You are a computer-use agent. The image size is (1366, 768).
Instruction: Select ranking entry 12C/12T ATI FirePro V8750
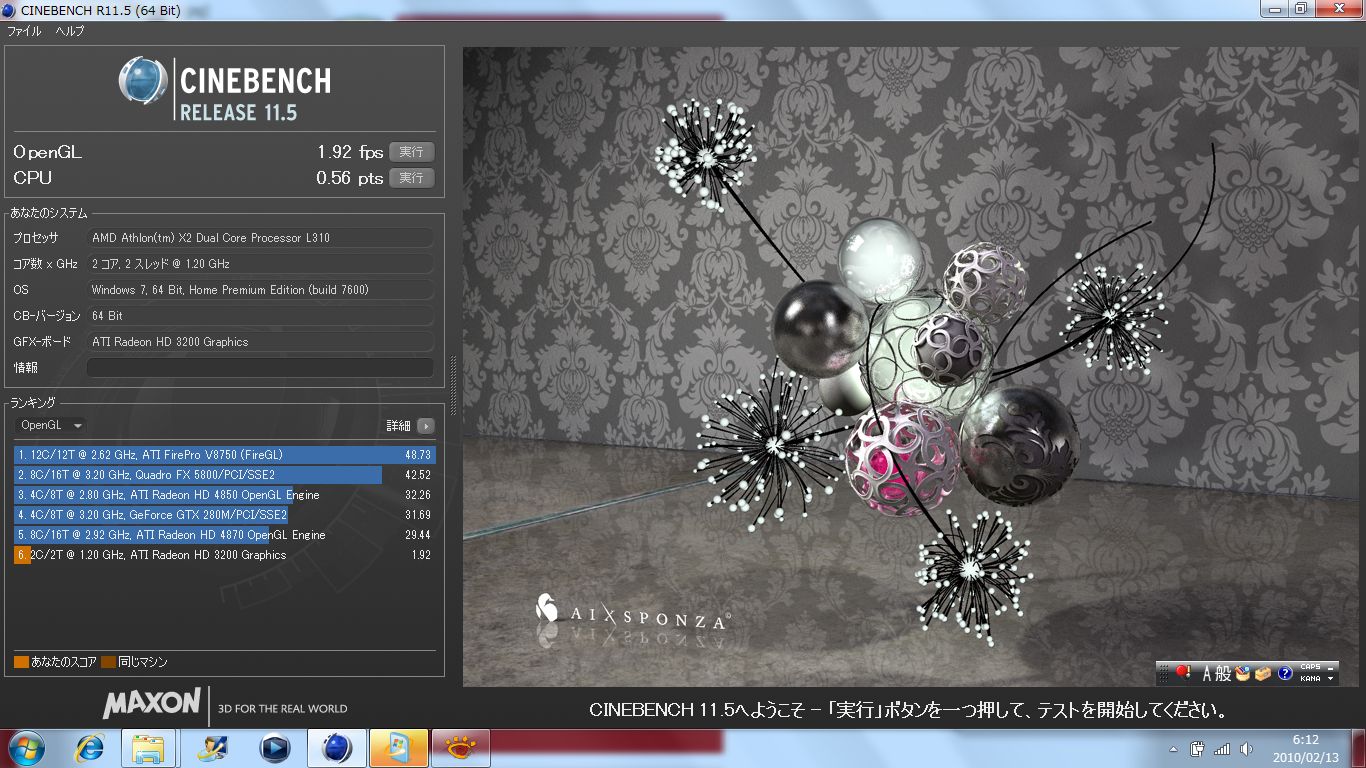click(225, 455)
